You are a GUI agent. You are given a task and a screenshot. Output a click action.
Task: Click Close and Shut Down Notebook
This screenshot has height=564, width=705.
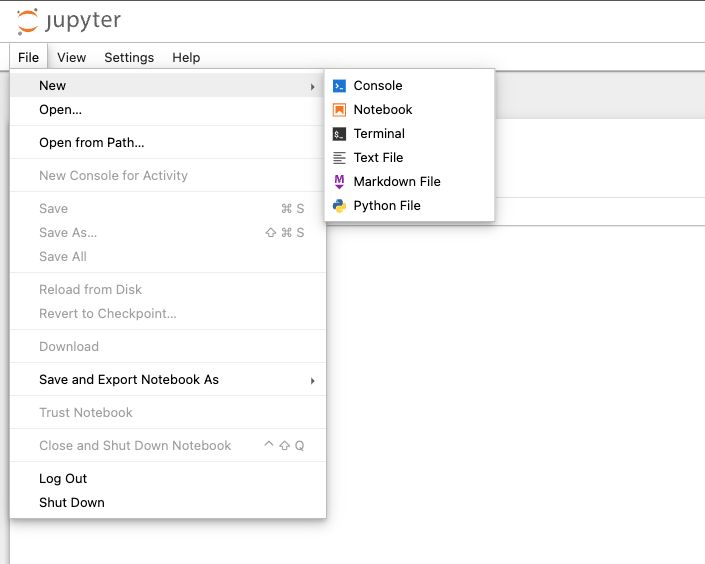168,446
